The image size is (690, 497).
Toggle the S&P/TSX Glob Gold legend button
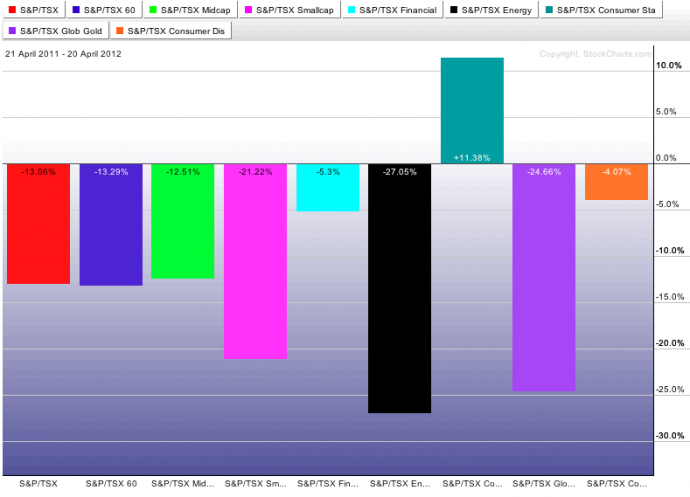(59, 31)
